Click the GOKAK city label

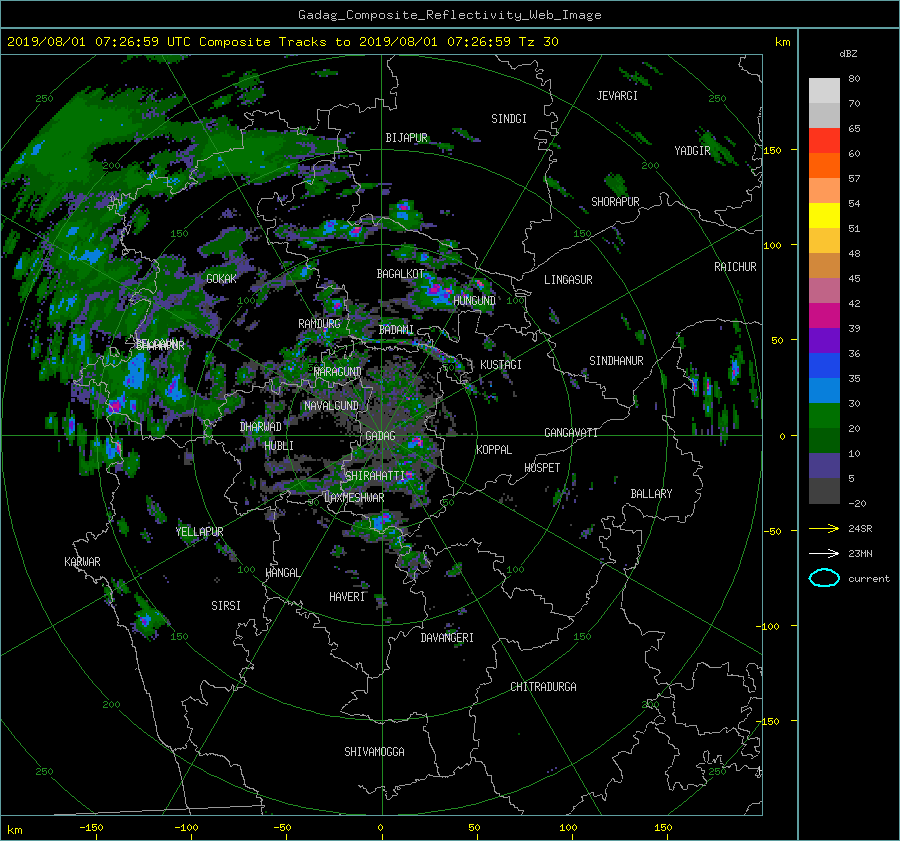pyautogui.click(x=221, y=279)
